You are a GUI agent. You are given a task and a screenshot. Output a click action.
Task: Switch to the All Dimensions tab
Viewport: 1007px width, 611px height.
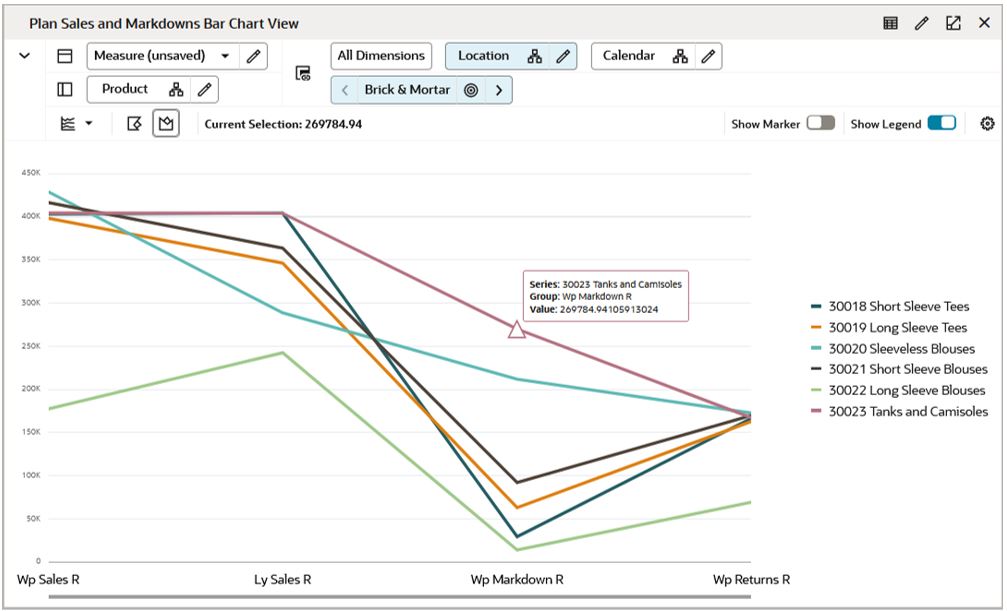[381, 56]
